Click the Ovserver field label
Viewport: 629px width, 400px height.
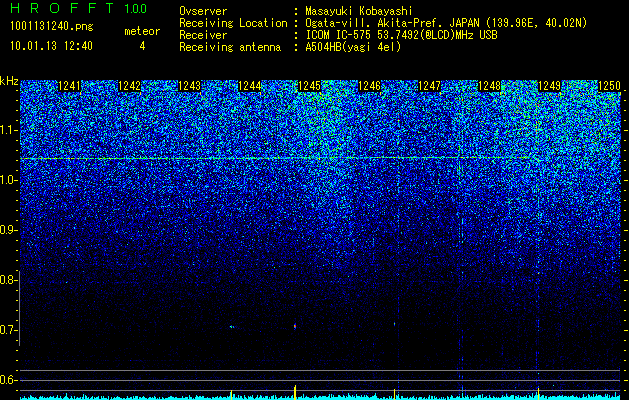pyautogui.click(x=203, y=11)
